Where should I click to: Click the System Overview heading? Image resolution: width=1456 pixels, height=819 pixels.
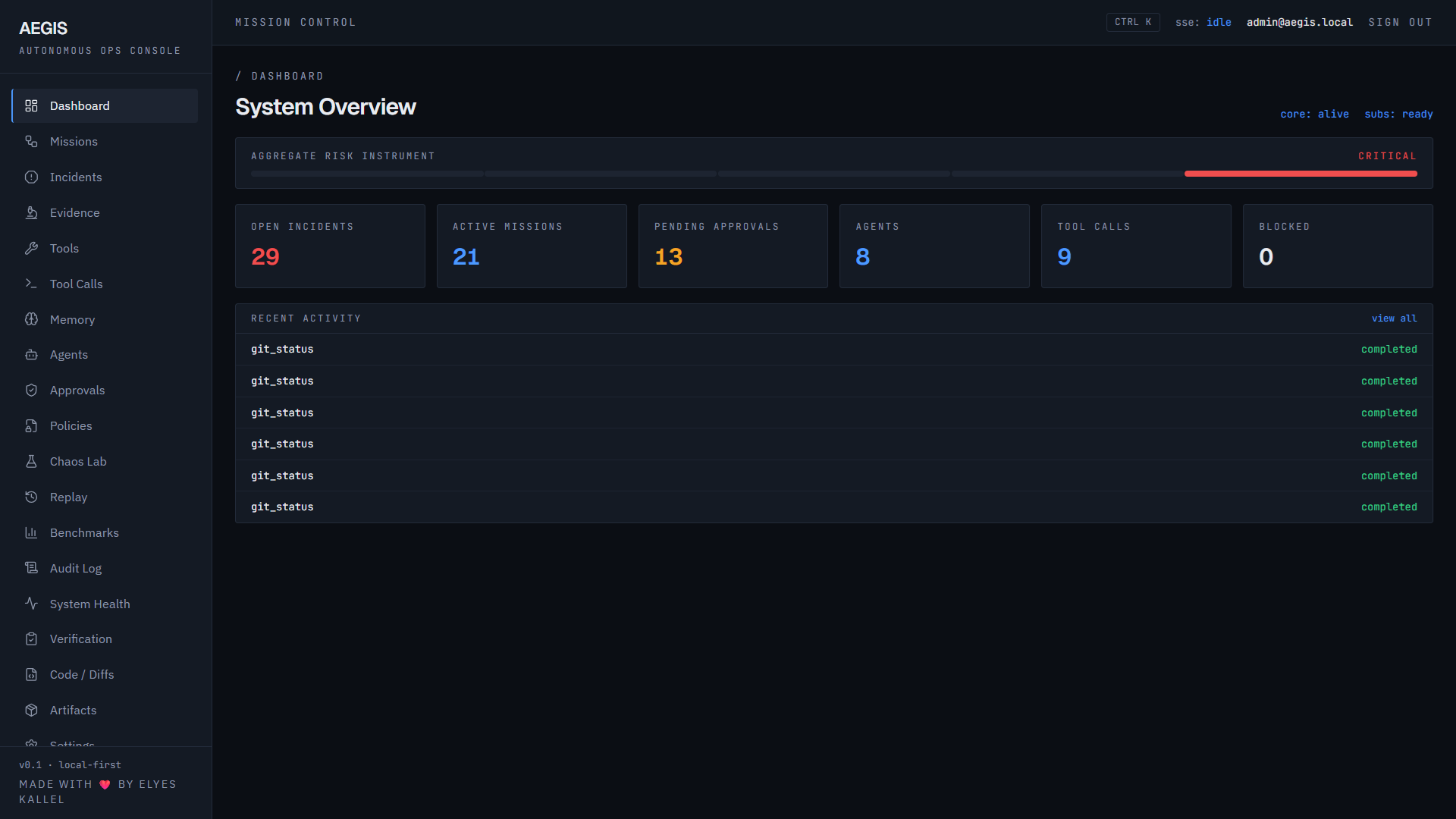(325, 107)
